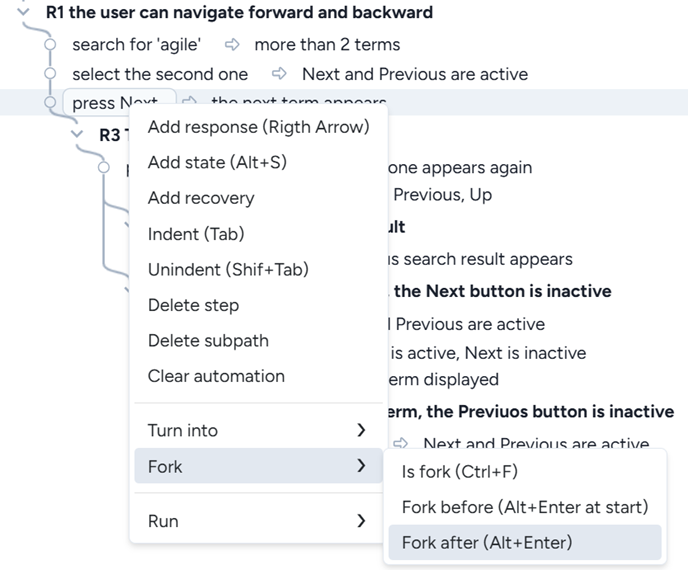
Task: Open the Turn into submenu
Action: (x=257, y=430)
